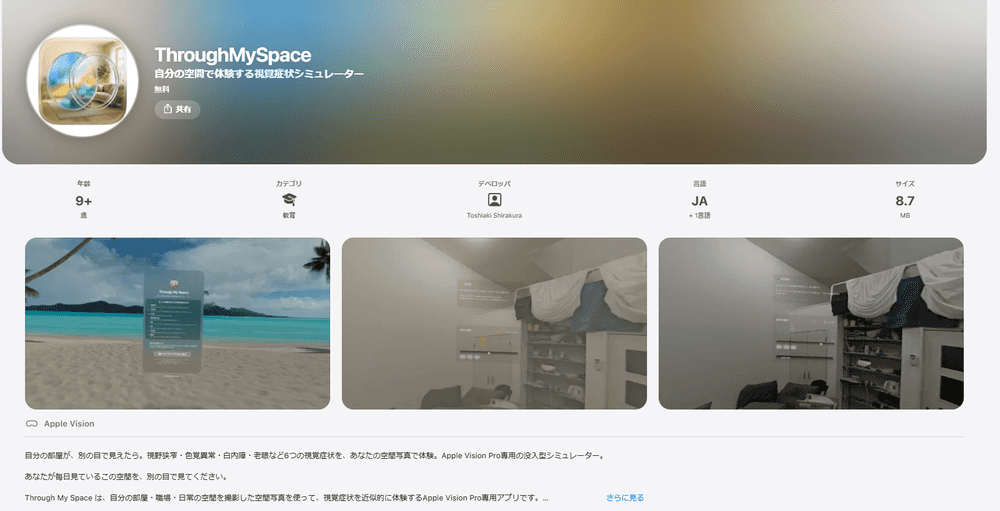
Task: Click the 9+ age rating value
Action: tap(84, 201)
